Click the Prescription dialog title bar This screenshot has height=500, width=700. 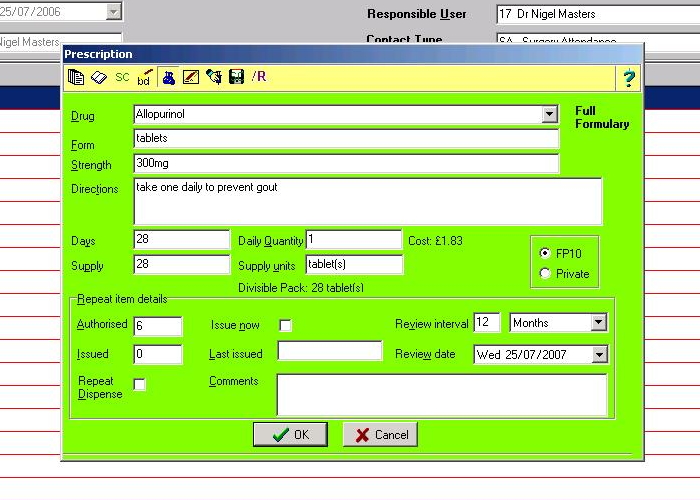[352, 54]
